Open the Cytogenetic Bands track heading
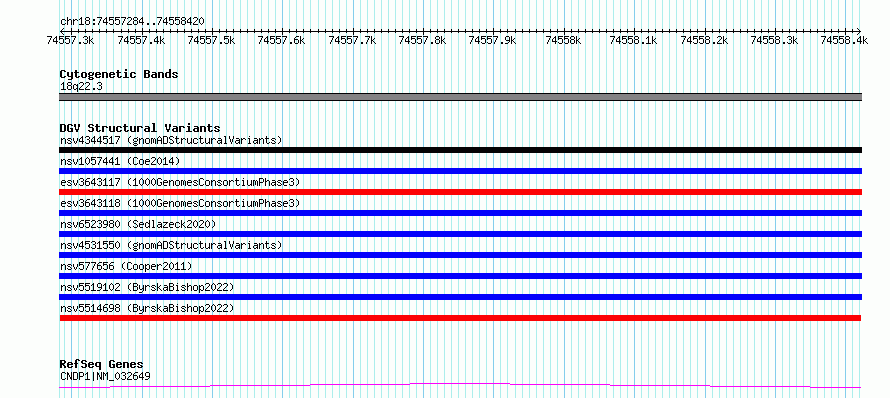 119,74
